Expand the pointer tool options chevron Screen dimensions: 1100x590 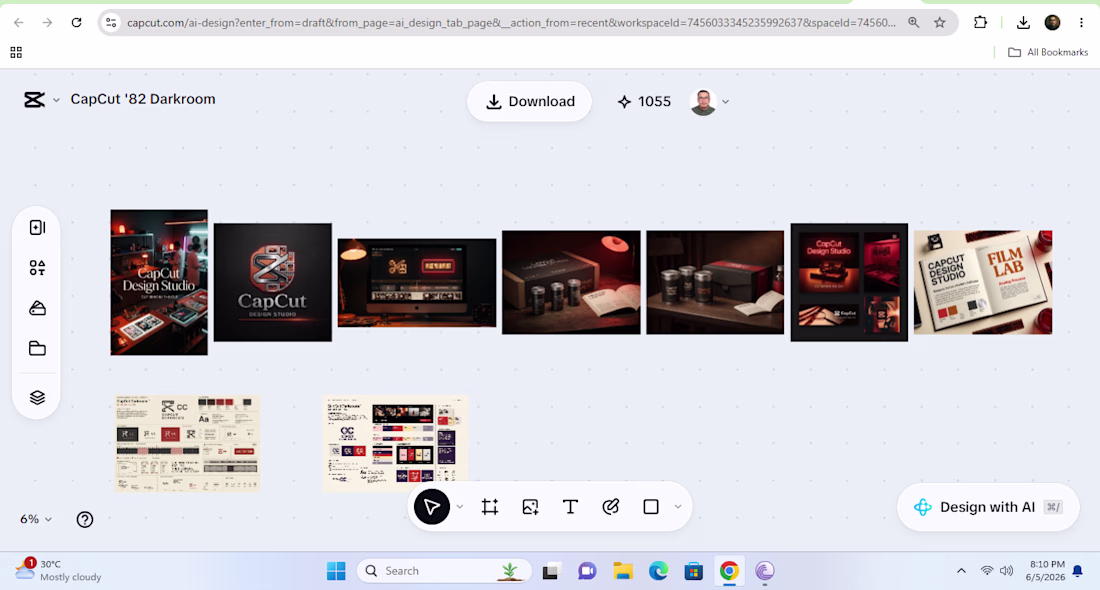point(460,507)
